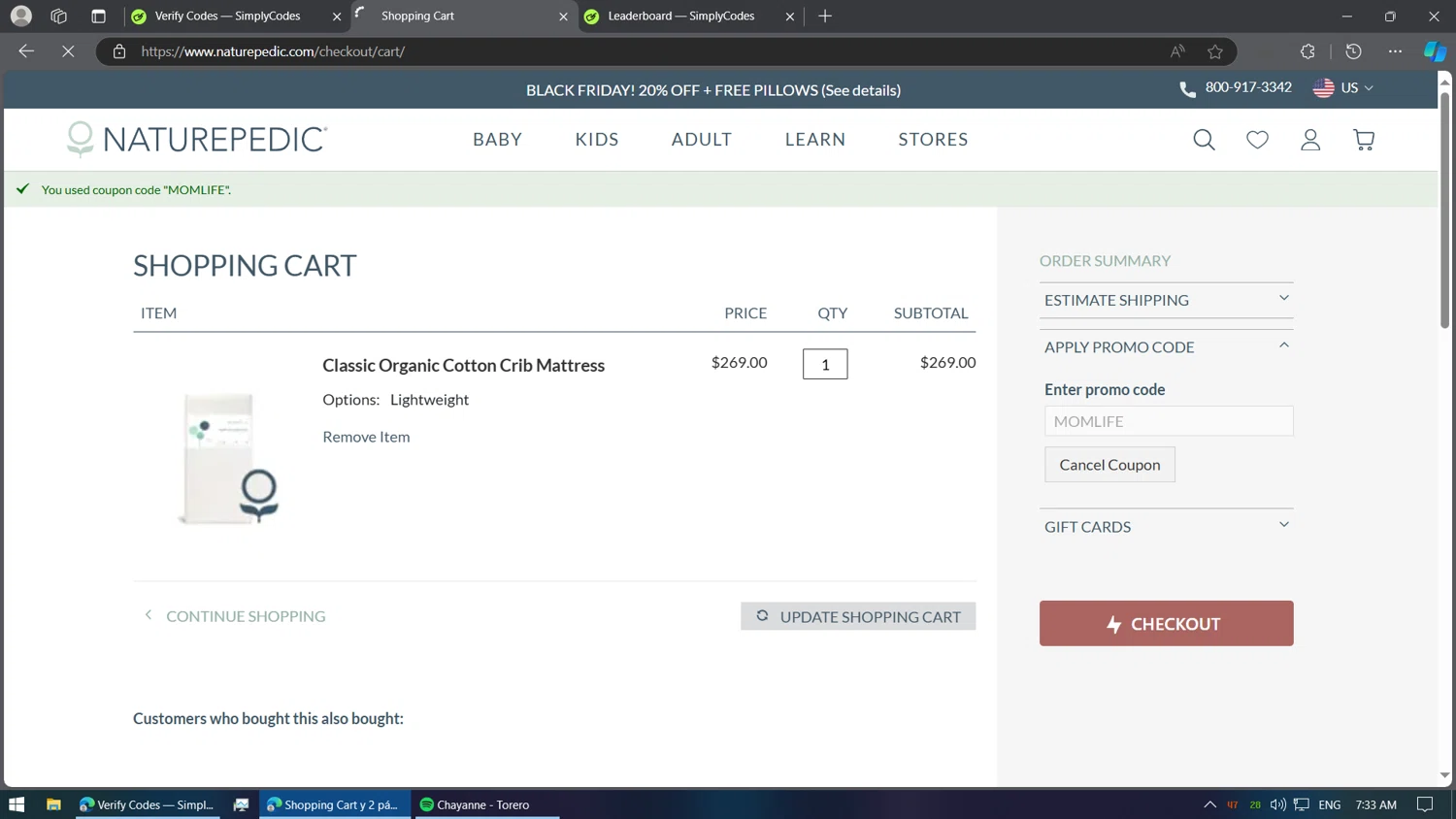Image resolution: width=1456 pixels, height=819 pixels.
Task: Switch to Leaderboard — SimplyCodes tab
Action: pyautogui.click(x=690, y=16)
